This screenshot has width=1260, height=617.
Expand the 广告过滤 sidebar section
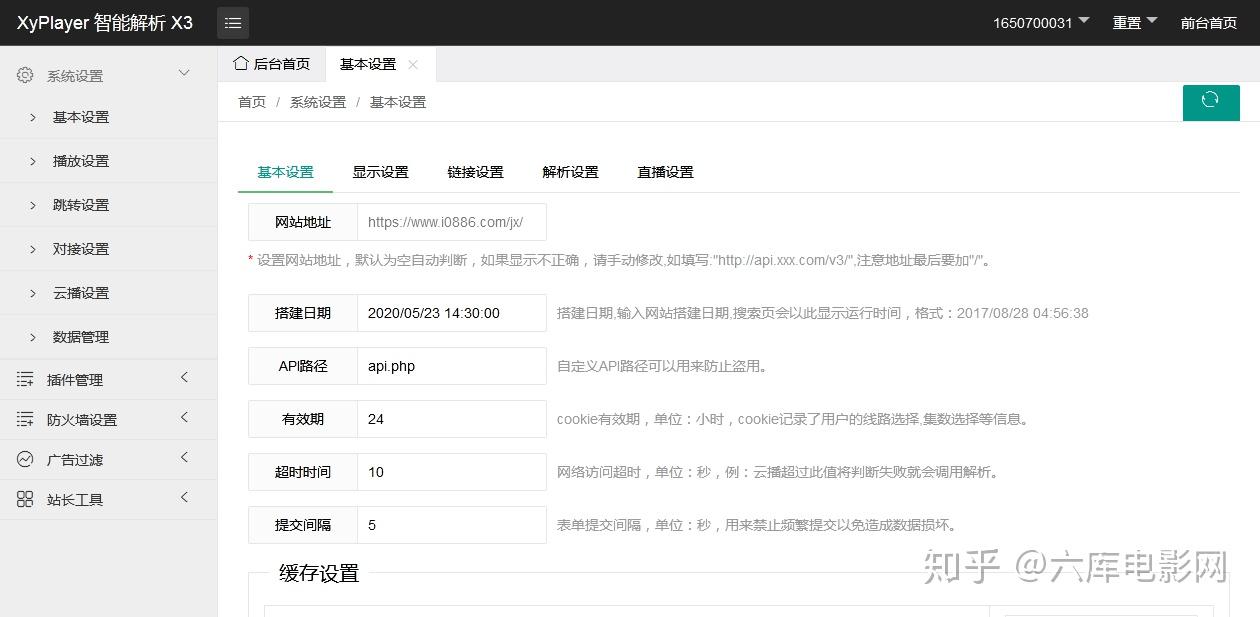pyautogui.click(x=184, y=457)
